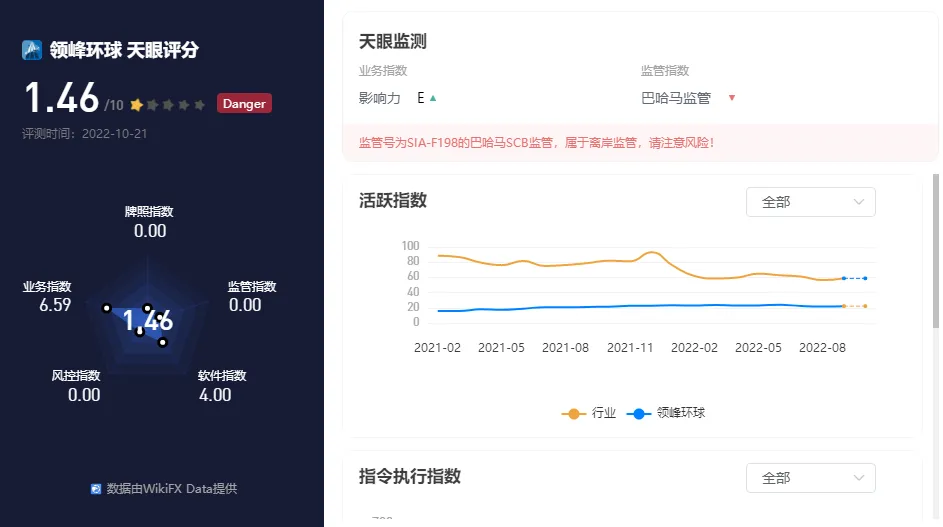943x527 pixels.
Task: Click the 评测时间: 2022-10-21 text
Action: (85, 134)
